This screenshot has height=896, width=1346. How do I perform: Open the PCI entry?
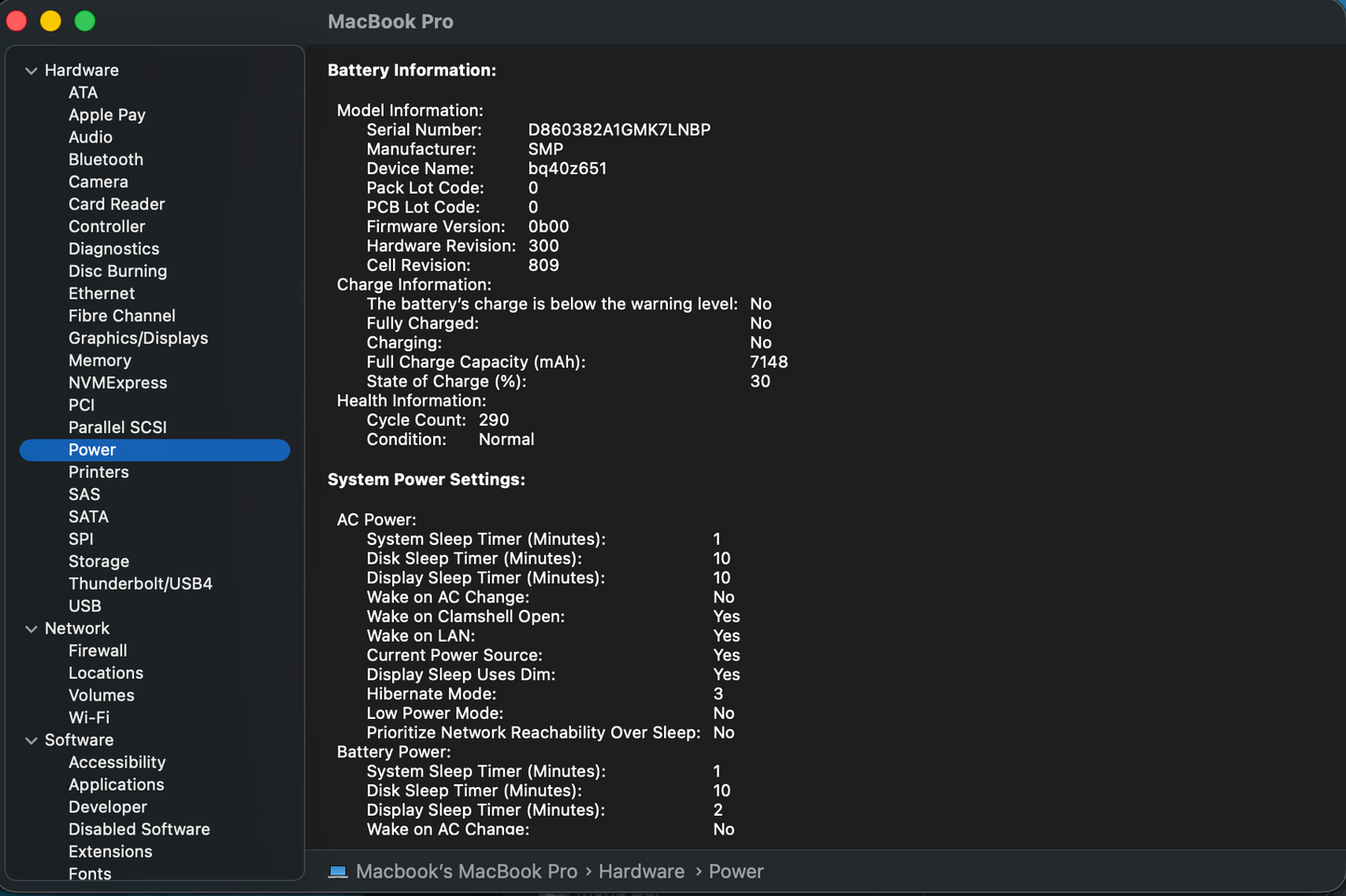click(81, 405)
